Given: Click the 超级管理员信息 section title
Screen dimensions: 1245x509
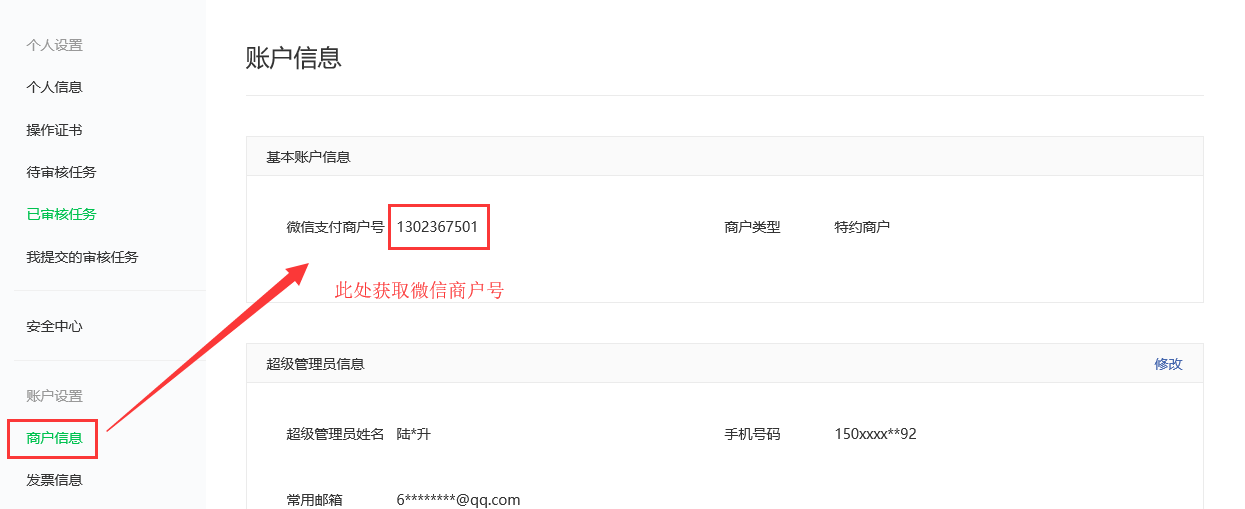Looking at the screenshot, I should tap(315, 364).
